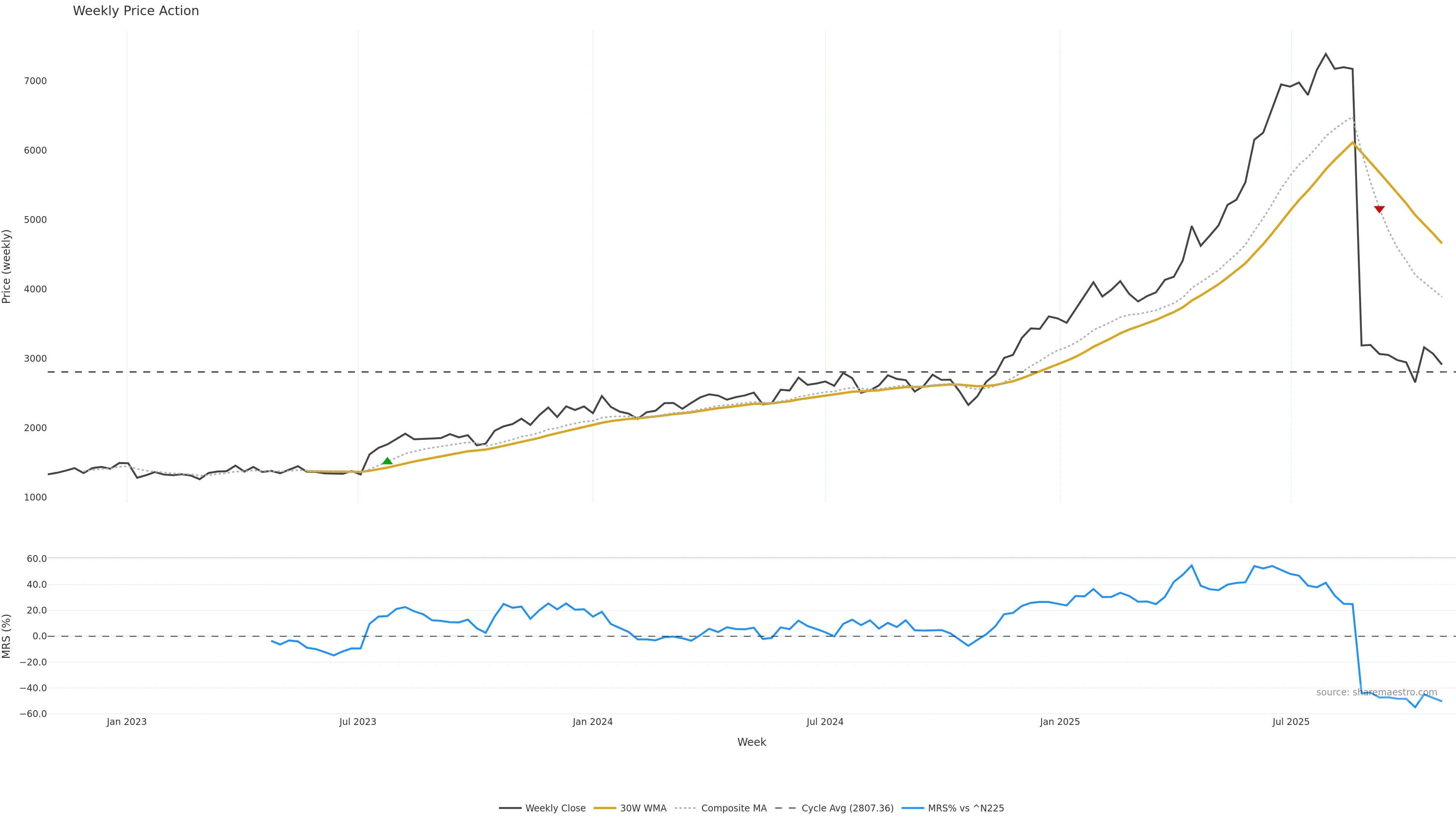Click the red down-triangle sell marker
This screenshot has height=819, width=1456.
(1379, 209)
